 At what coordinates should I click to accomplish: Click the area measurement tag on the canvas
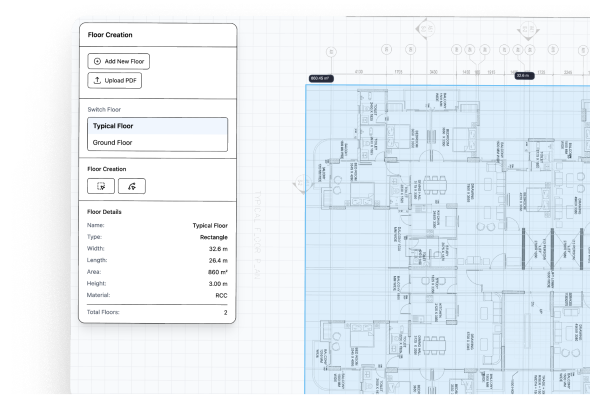tap(321, 79)
